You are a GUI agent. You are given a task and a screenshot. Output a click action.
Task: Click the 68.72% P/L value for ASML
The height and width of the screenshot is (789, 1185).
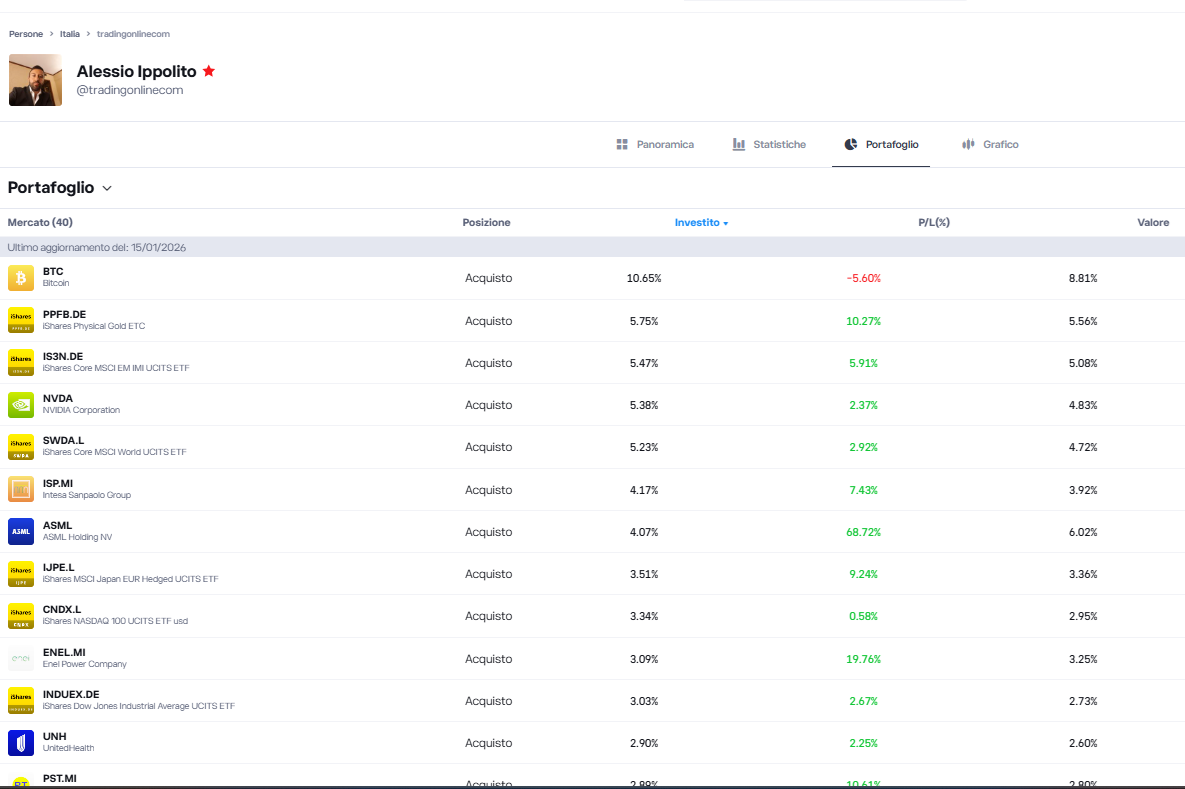pyautogui.click(x=863, y=532)
